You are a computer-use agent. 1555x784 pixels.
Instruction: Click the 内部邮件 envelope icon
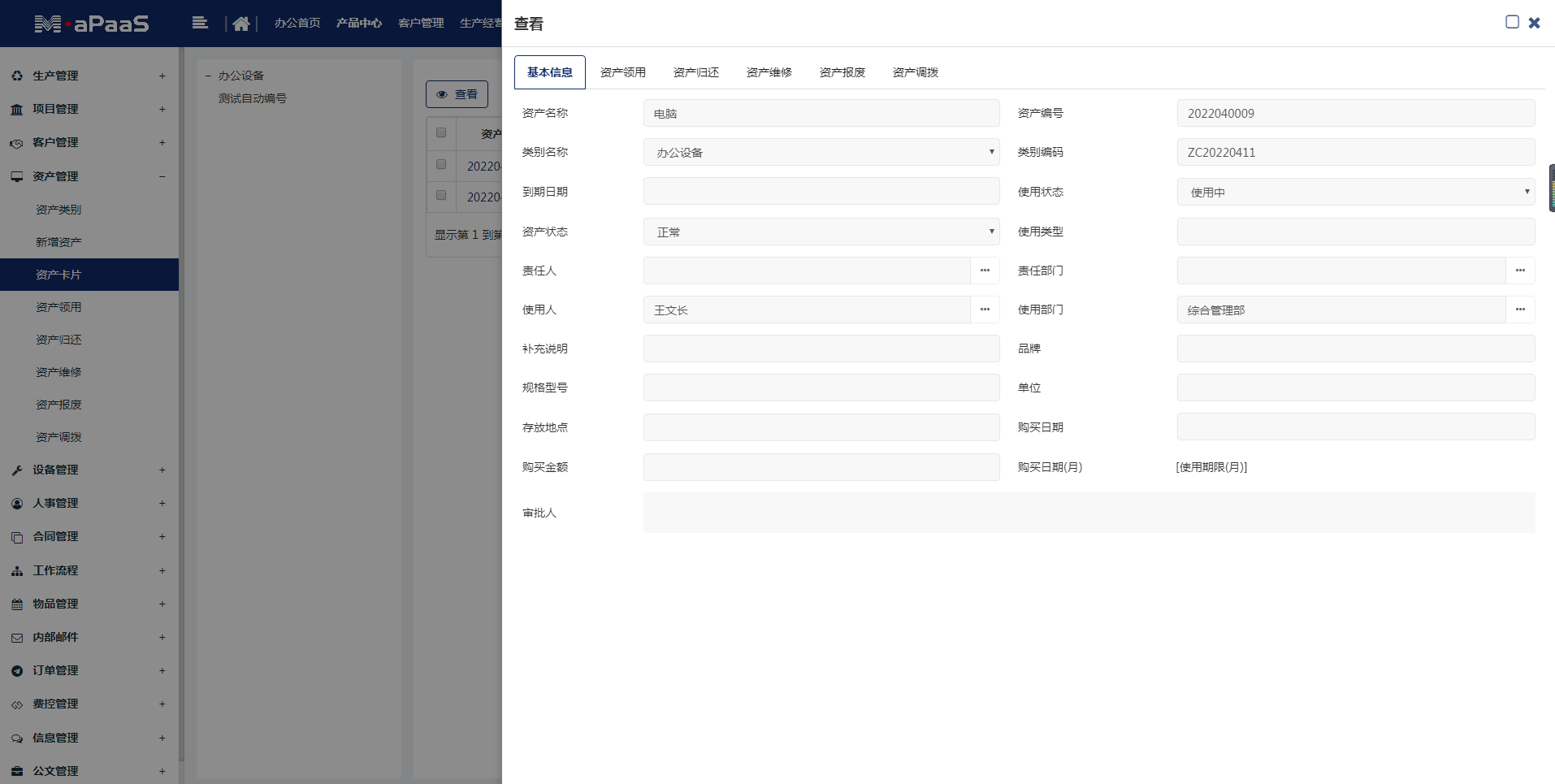coord(17,638)
